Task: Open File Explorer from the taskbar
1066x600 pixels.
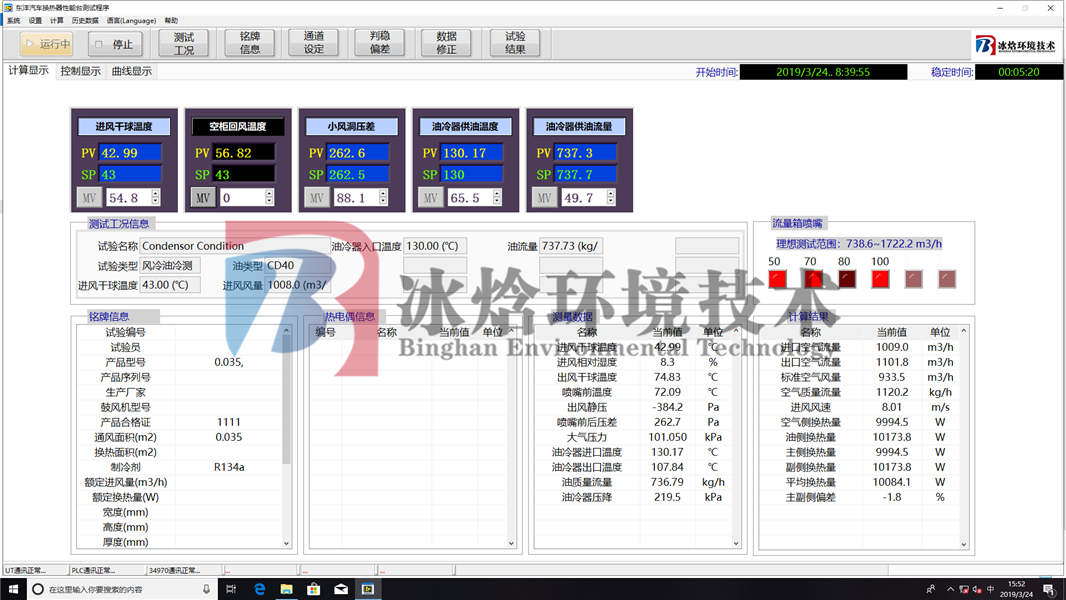Action: tap(287, 589)
